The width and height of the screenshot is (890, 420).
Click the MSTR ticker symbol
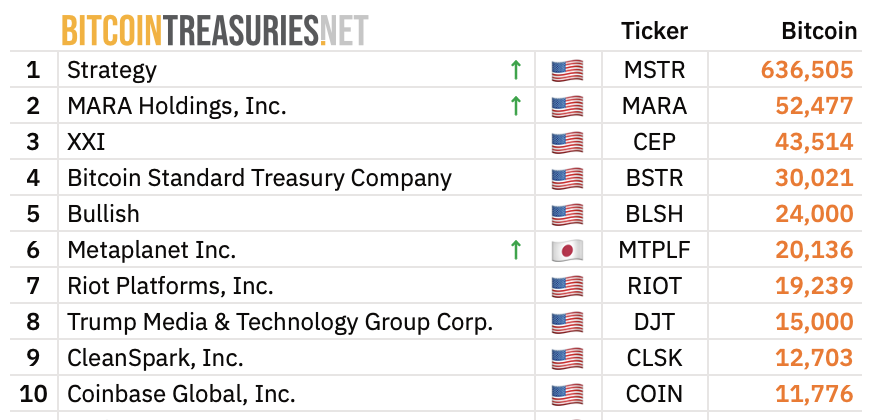coord(654,70)
